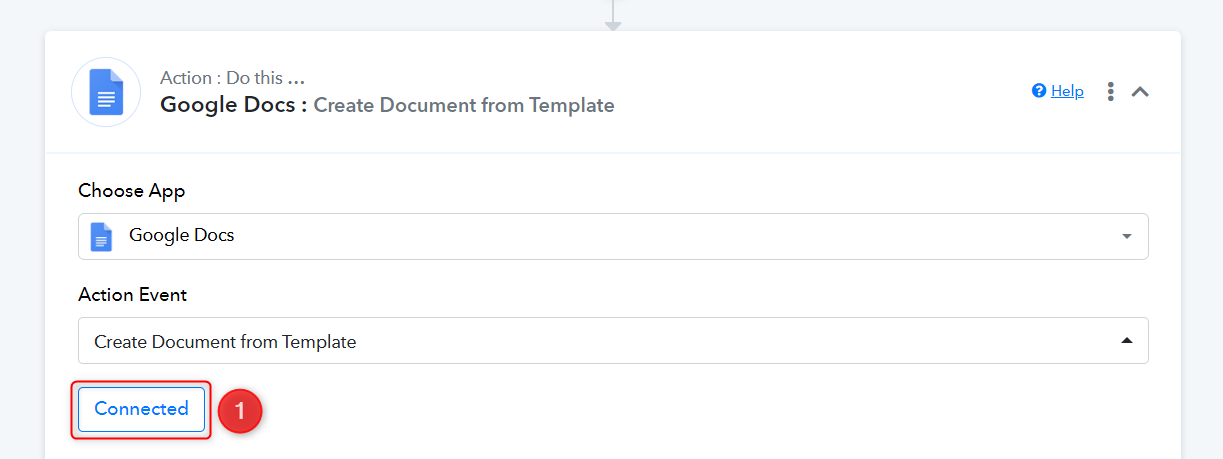Viewport: 1223px width, 459px height.
Task: Click the gray Create Document from Template header subtitle
Action: 464,105
